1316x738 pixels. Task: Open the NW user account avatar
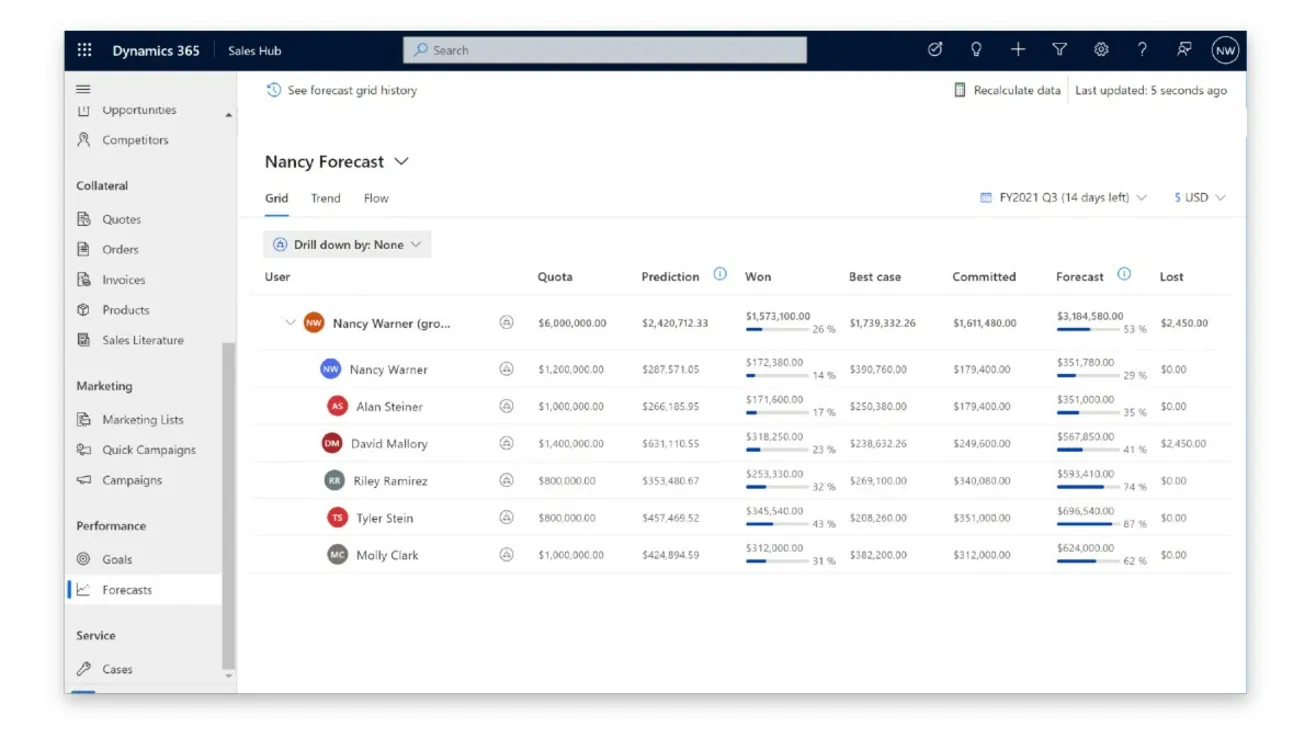tap(1225, 50)
